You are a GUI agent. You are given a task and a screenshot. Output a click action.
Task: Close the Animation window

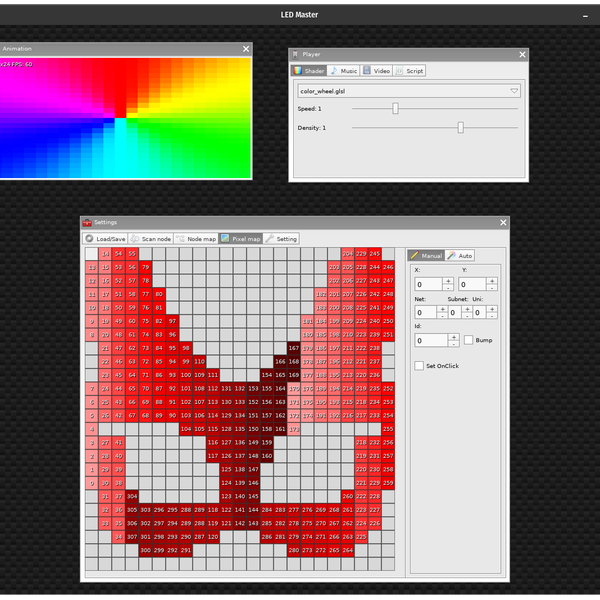click(246, 48)
